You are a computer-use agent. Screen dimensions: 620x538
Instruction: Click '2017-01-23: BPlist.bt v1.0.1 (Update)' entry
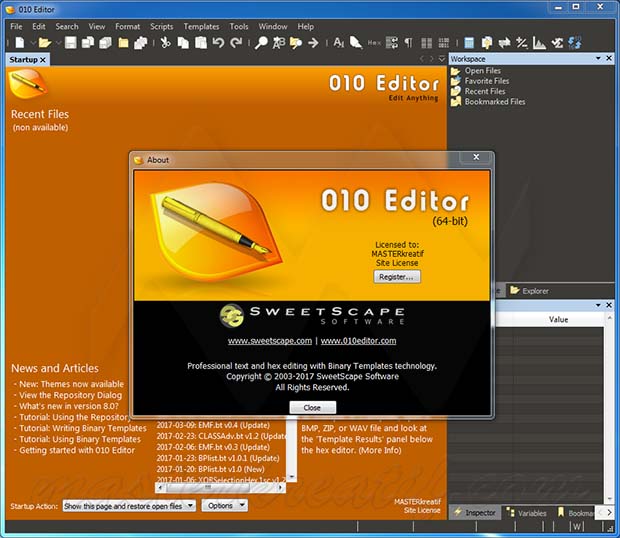click(217, 458)
